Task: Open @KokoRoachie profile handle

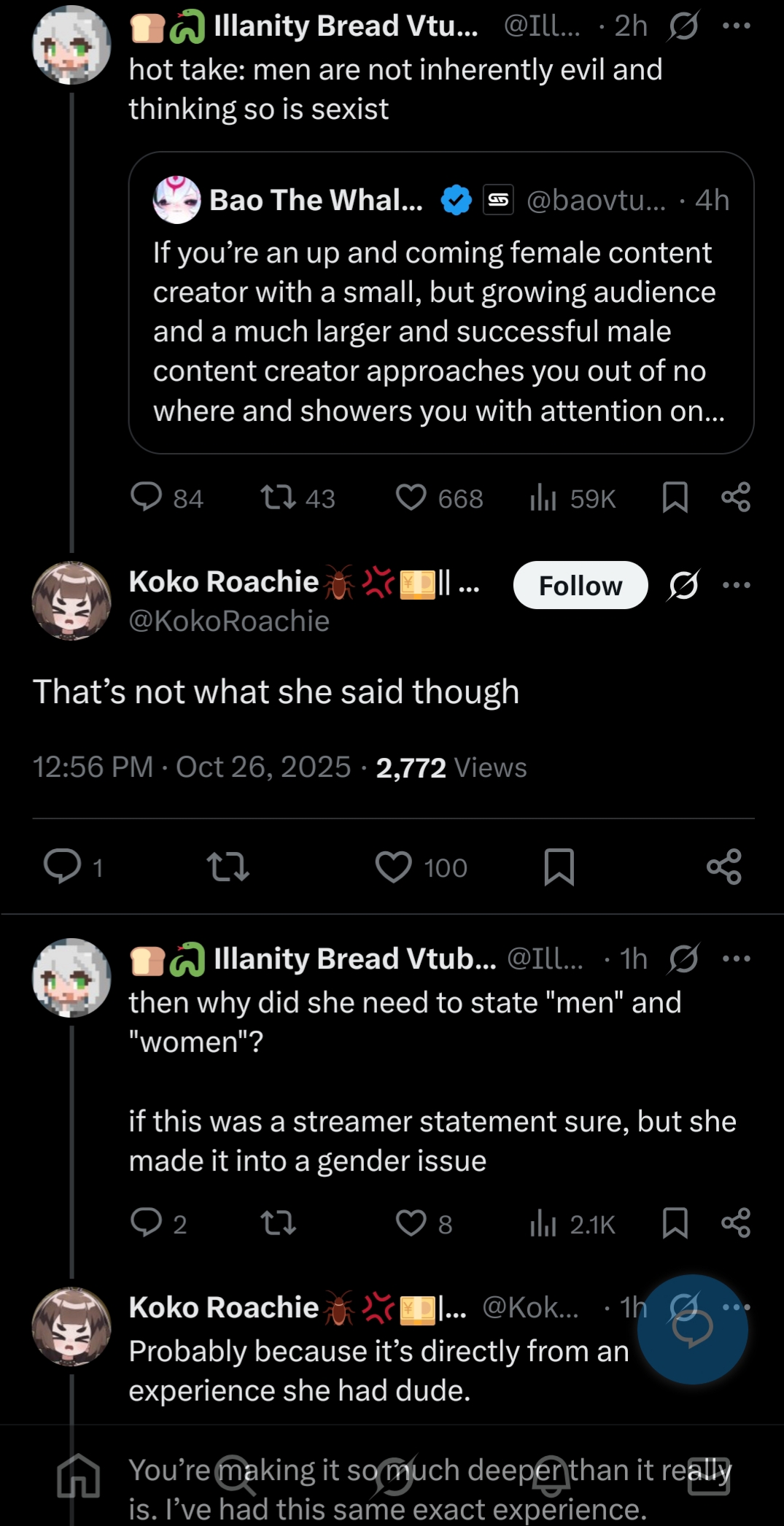Action: coord(229,621)
